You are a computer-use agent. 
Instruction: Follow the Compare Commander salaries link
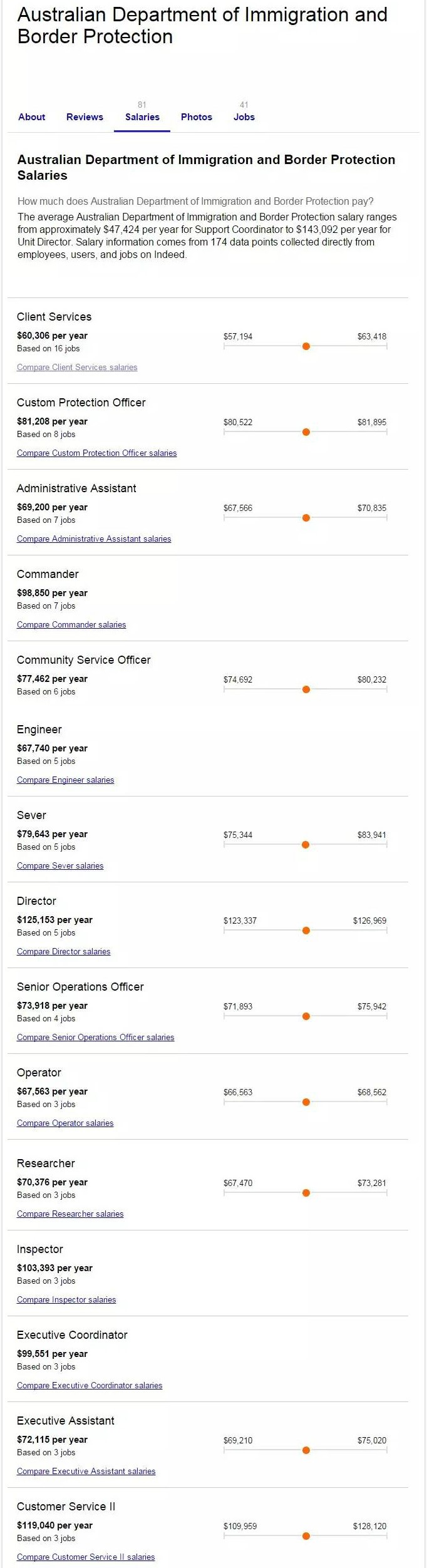[71, 625]
